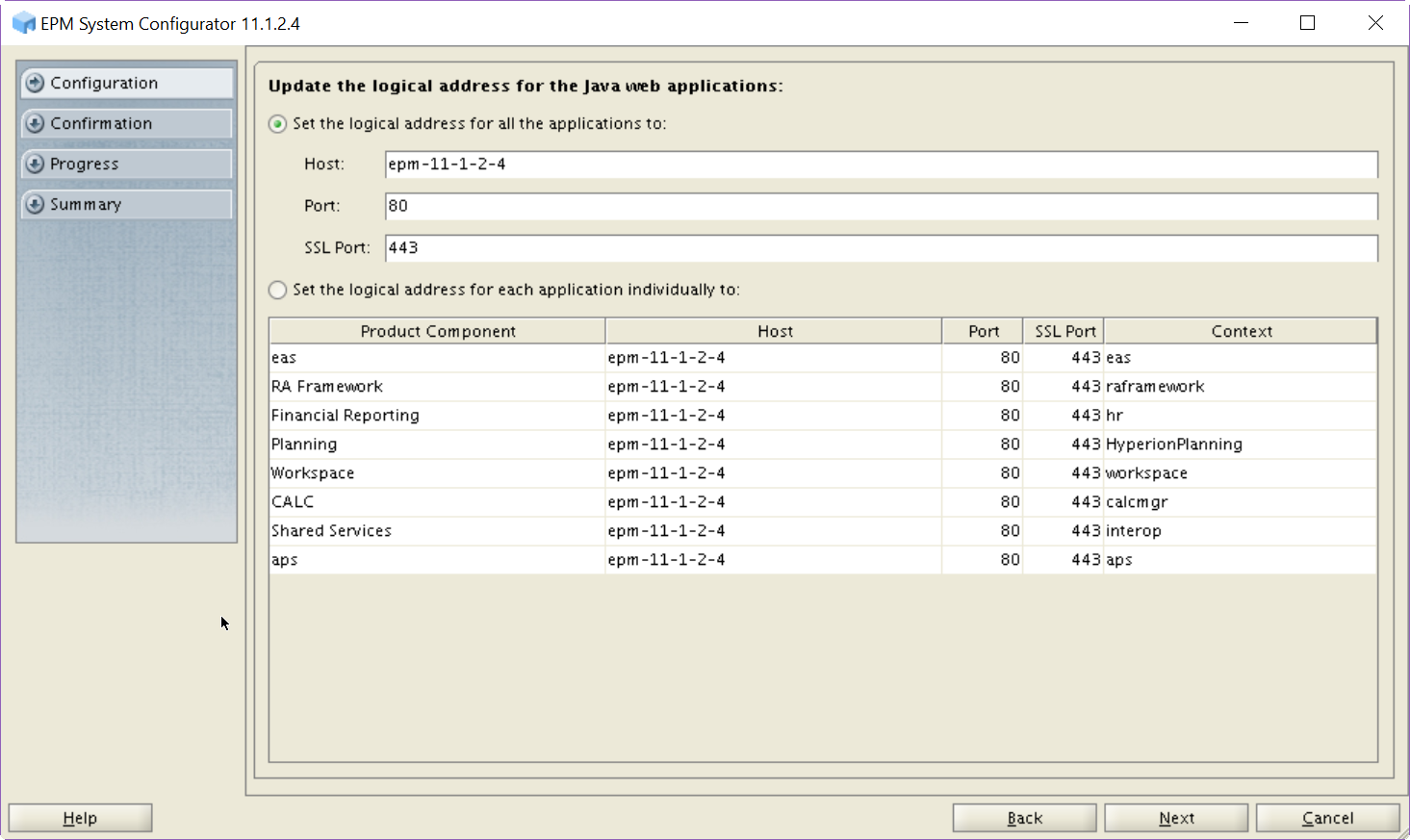The width and height of the screenshot is (1410, 840).
Task: Click the Next button
Action: click(1176, 818)
